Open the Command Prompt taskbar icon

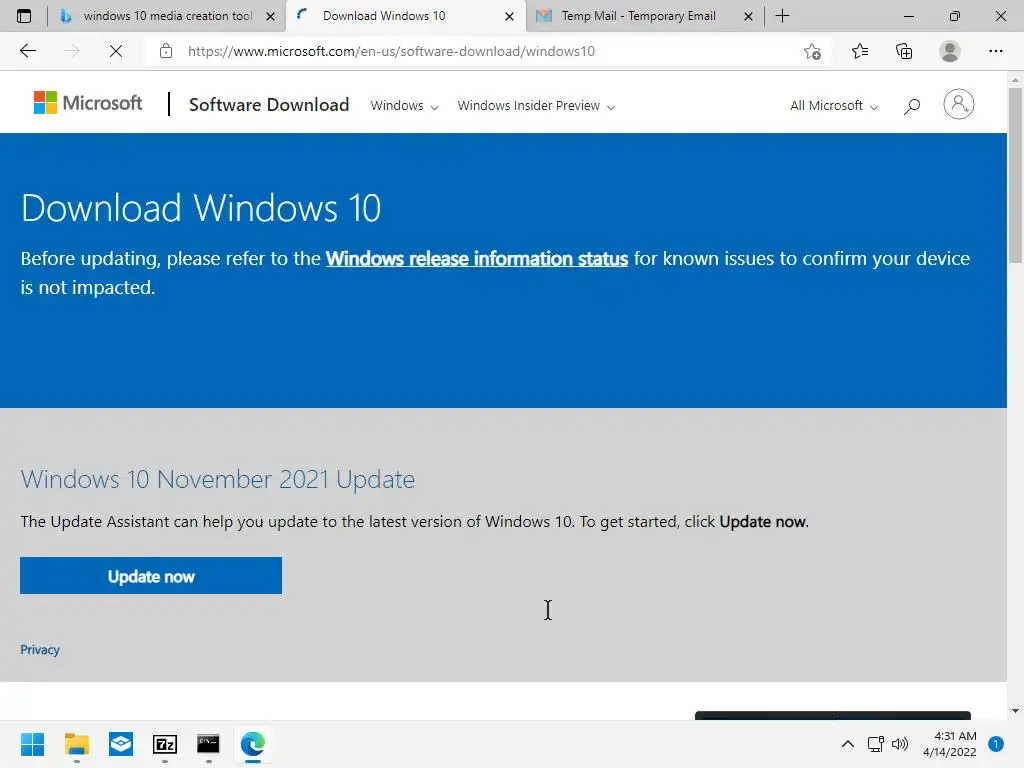coord(208,744)
